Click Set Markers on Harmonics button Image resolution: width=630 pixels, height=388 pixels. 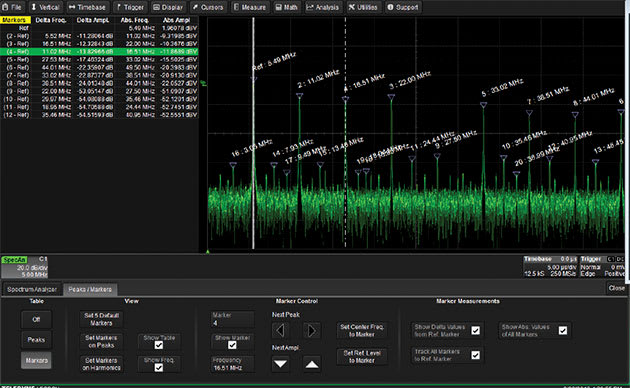[101, 364]
